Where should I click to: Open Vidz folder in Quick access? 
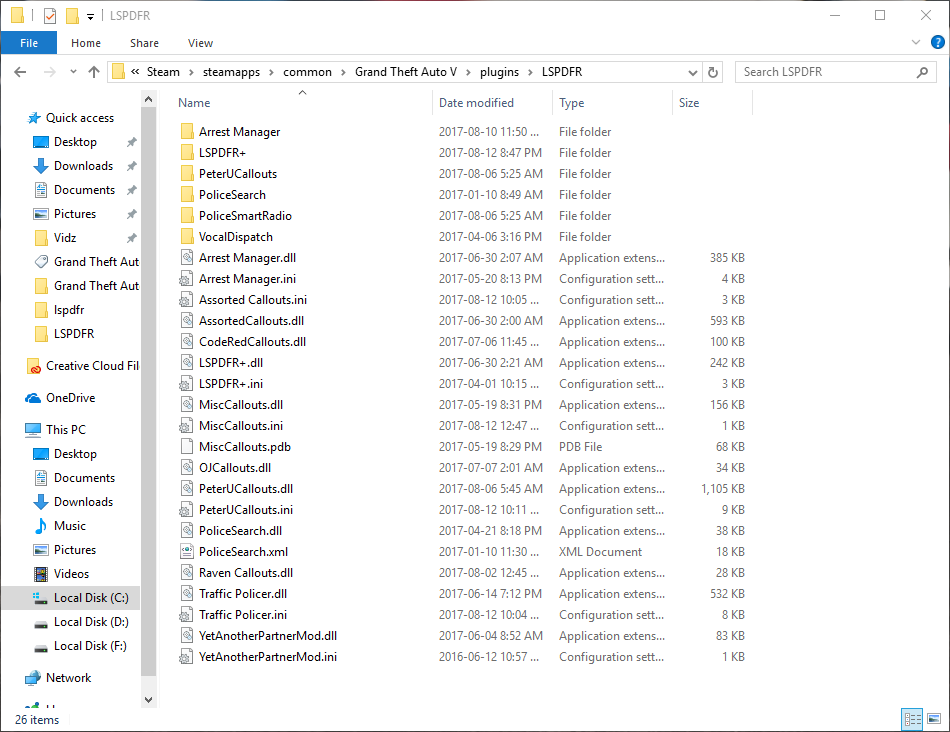(x=55, y=238)
